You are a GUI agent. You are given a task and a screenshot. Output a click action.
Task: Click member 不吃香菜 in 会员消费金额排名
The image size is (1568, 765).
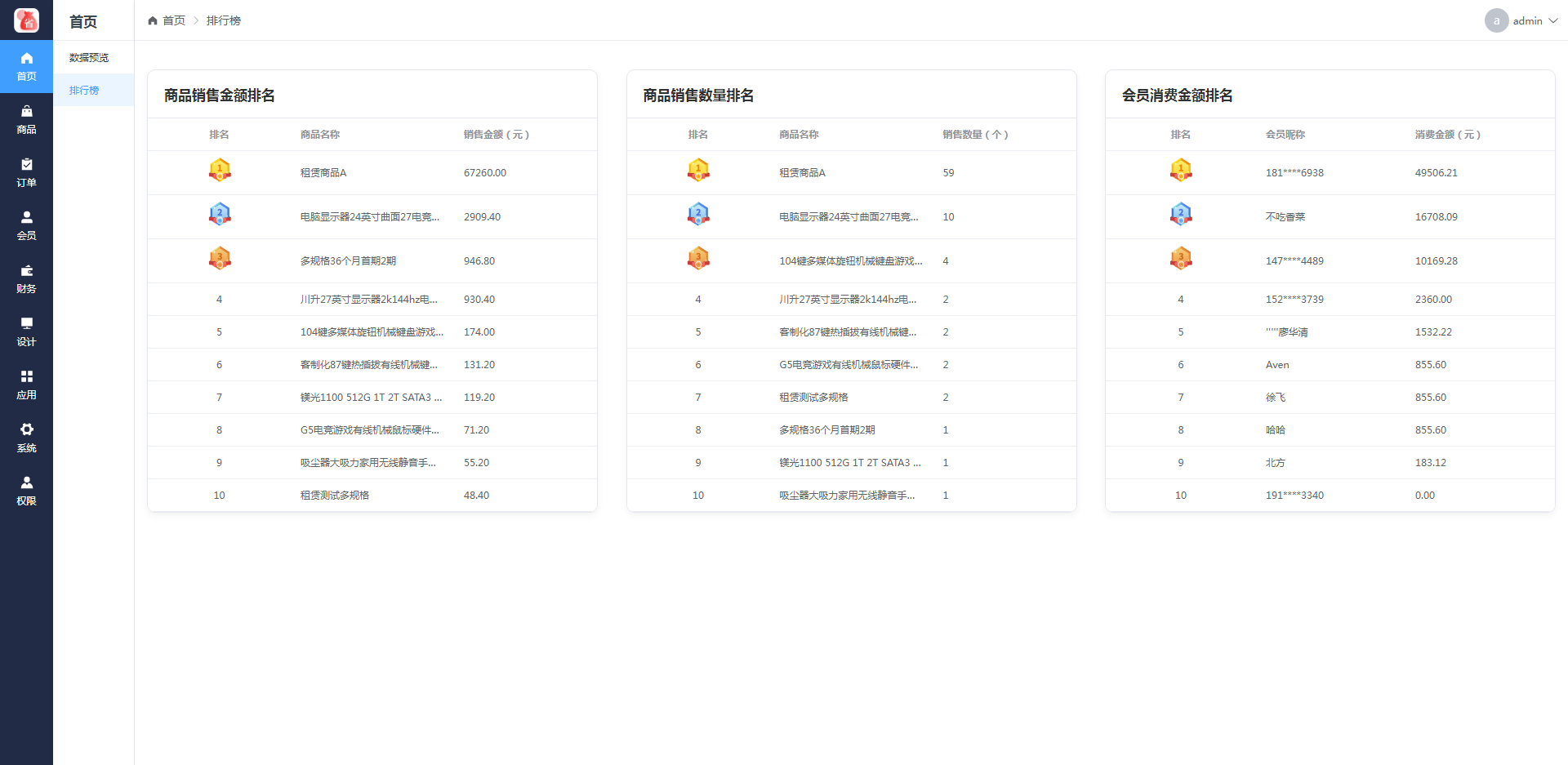(1285, 217)
